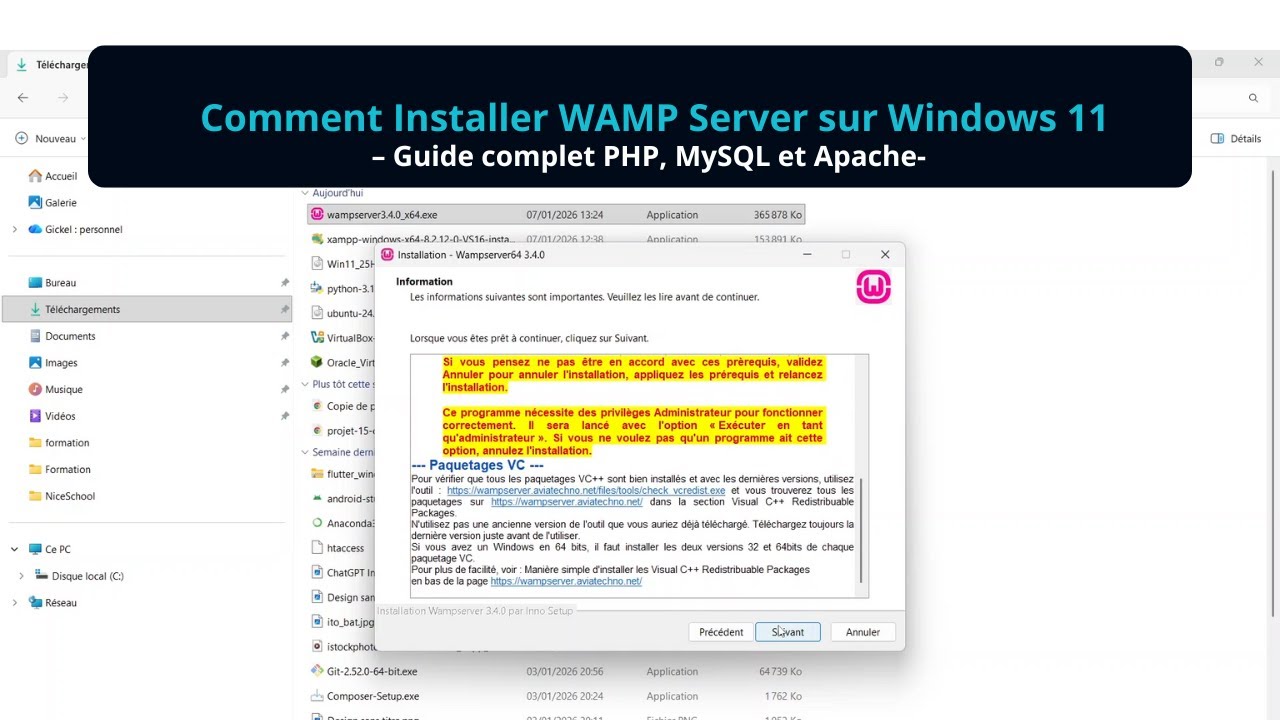Click the Explorer back arrow
Screen dimensions: 1280x720
(x=23, y=97)
